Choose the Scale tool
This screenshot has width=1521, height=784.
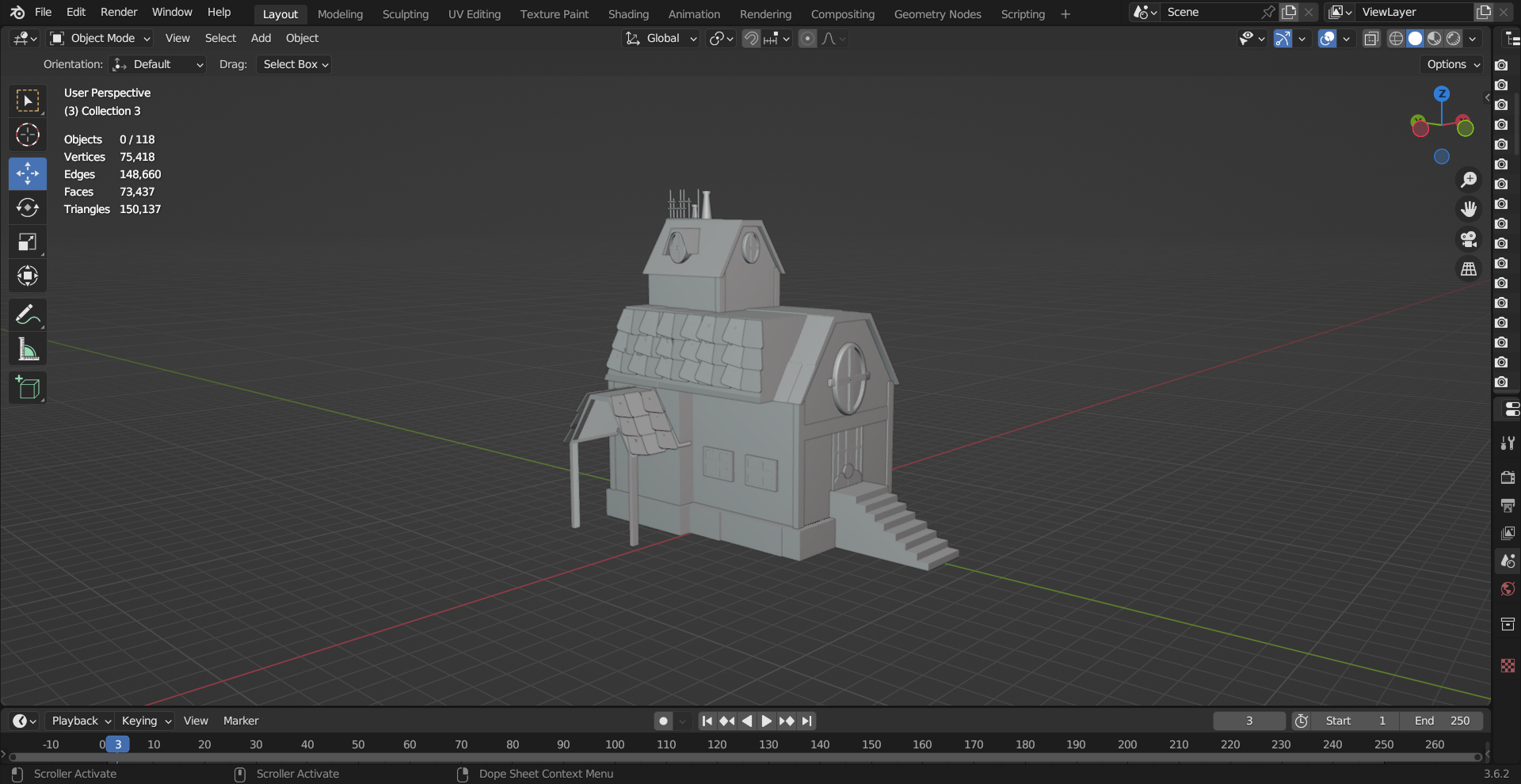coord(28,242)
